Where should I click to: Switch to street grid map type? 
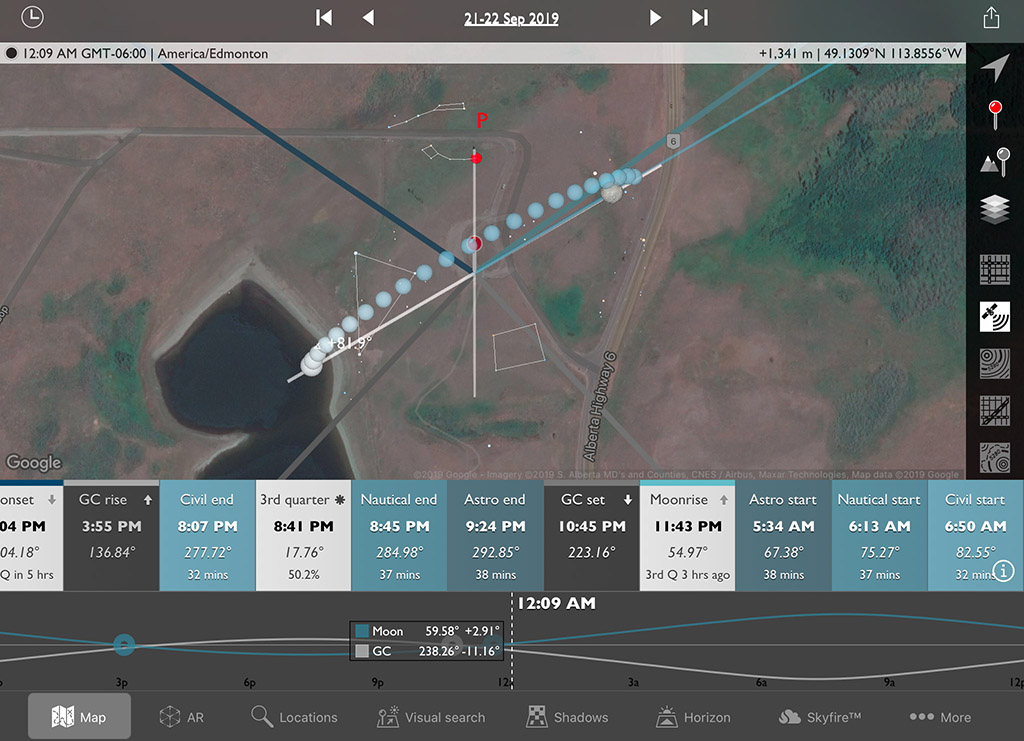[x=994, y=270]
